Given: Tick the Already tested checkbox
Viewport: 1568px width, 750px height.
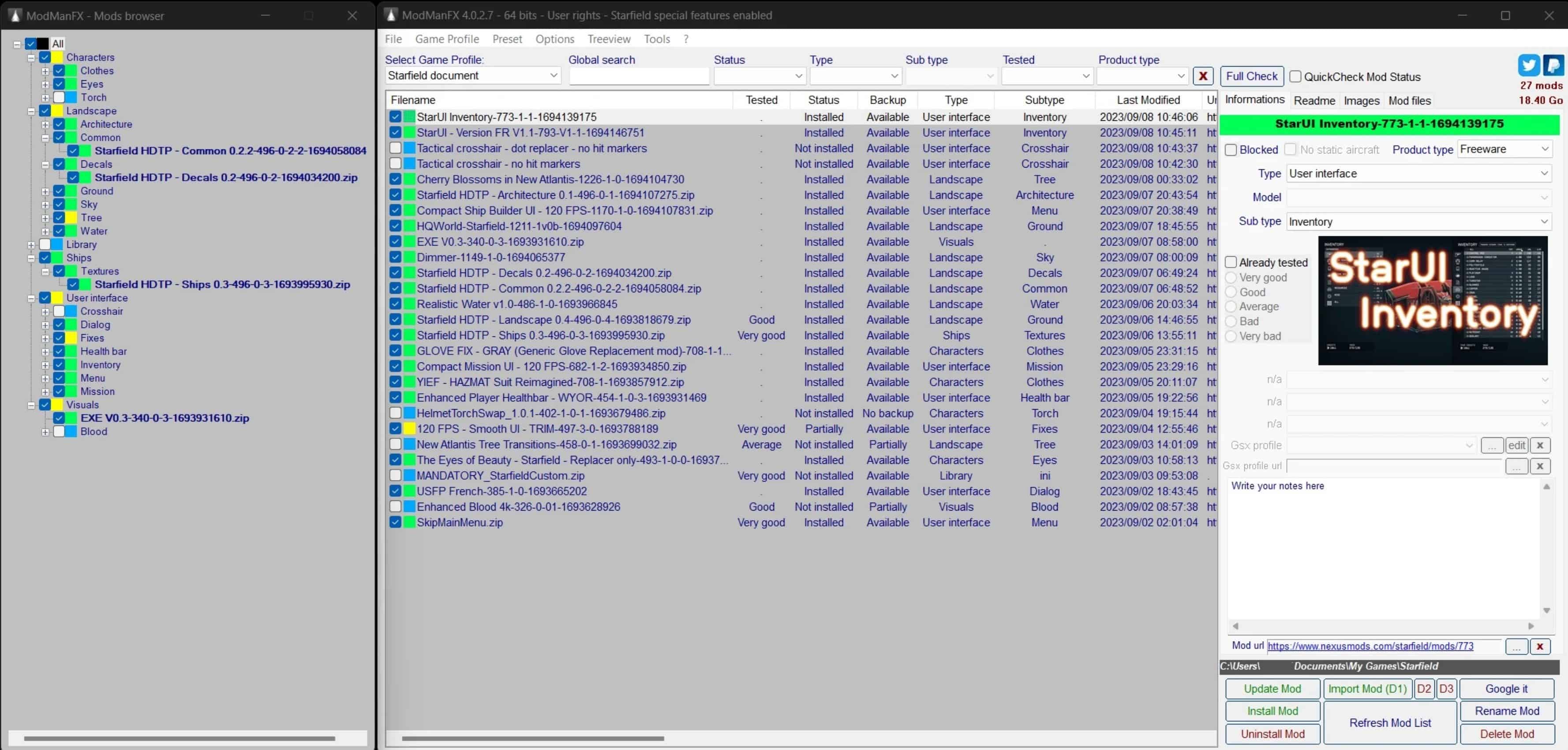Looking at the screenshot, I should click(x=1231, y=262).
